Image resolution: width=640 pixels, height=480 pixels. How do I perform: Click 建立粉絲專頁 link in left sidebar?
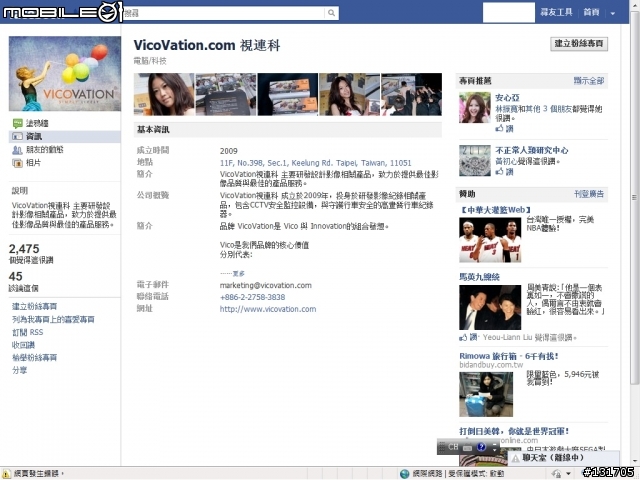pos(34,307)
